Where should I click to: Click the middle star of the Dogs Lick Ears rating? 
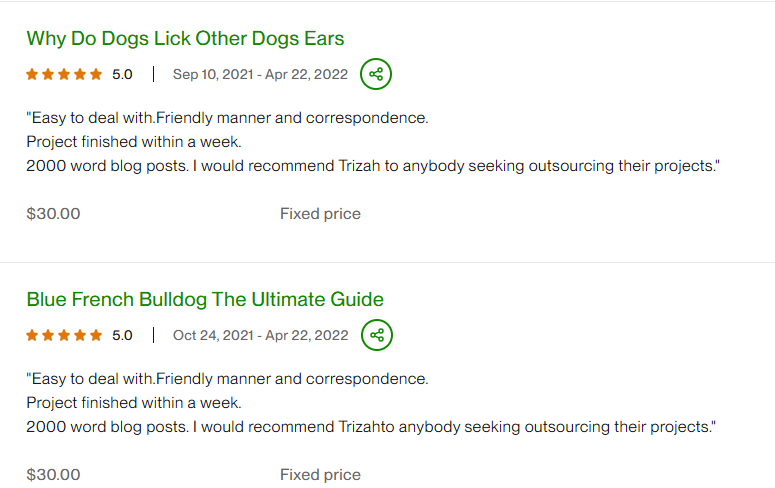(x=64, y=74)
